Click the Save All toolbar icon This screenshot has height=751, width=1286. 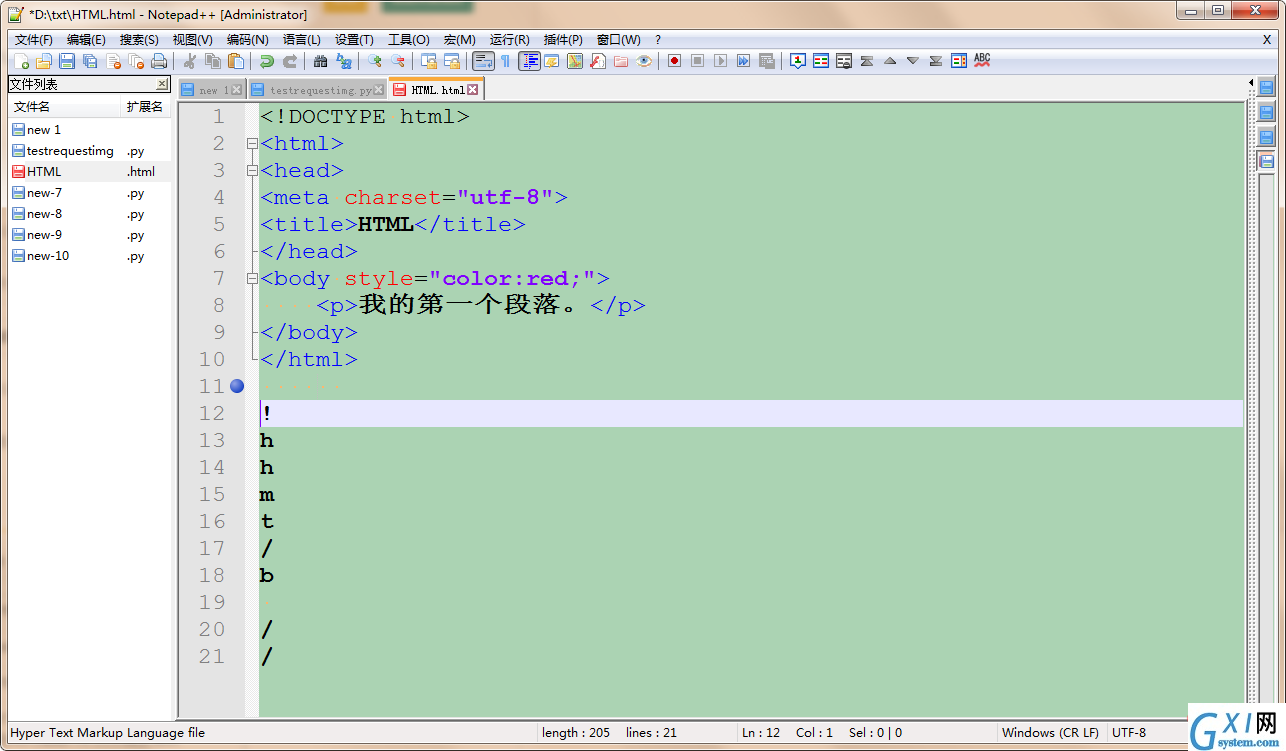pyautogui.click(x=90, y=61)
